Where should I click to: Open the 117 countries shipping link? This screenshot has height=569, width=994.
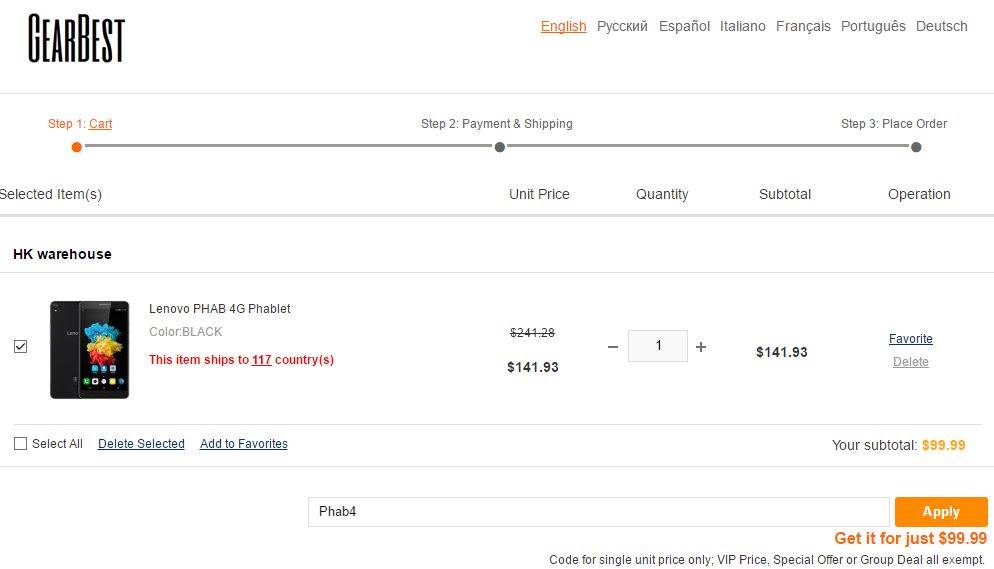coord(261,360)
